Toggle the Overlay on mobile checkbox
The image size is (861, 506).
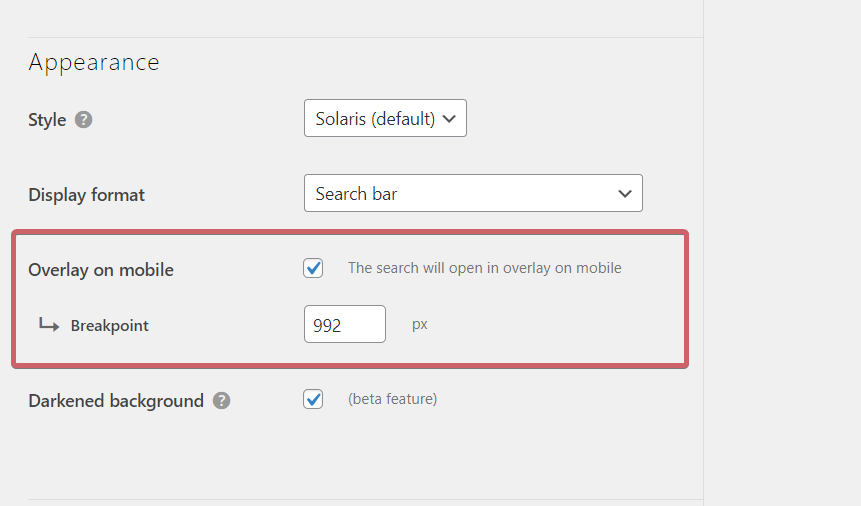(313, 268)
